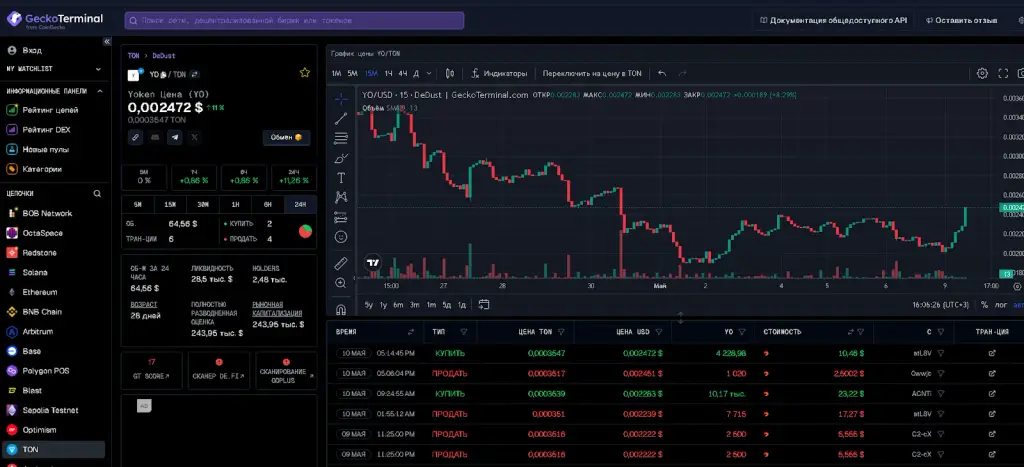
Task: Filter by the ЦЕНА USD column
Action: pos(659,332)
